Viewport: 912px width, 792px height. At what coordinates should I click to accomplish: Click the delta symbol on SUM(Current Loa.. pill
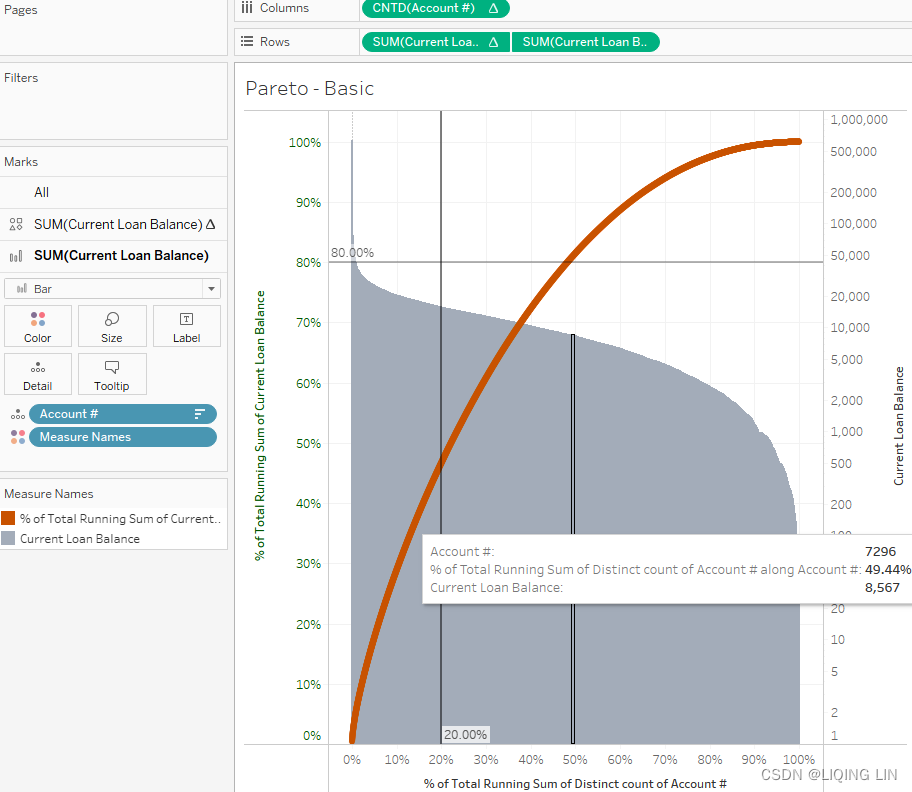click(x=493, y=42)
